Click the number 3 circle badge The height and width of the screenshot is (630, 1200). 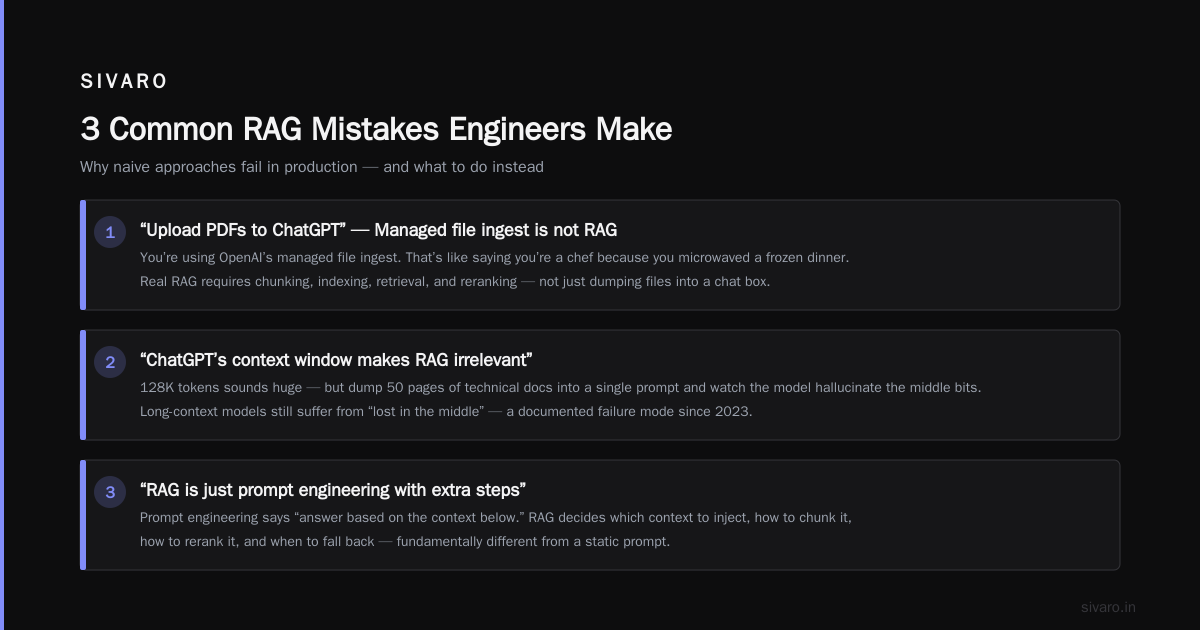coord(110,492)
